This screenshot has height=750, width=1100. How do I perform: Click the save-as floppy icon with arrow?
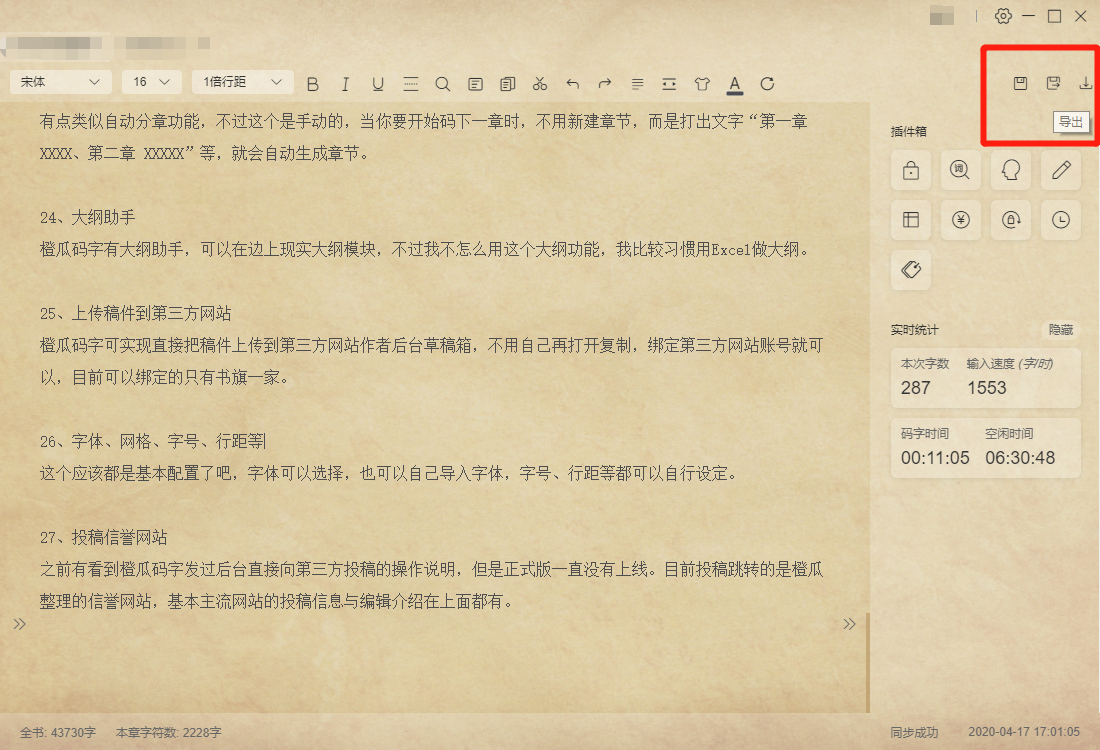(x=1054, y=83)
